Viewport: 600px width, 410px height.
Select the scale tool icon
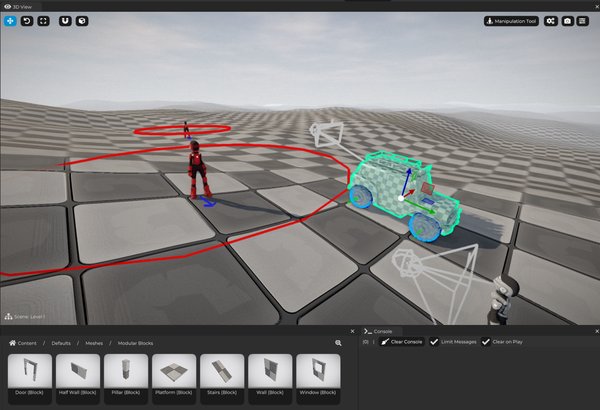coord(43,20)
